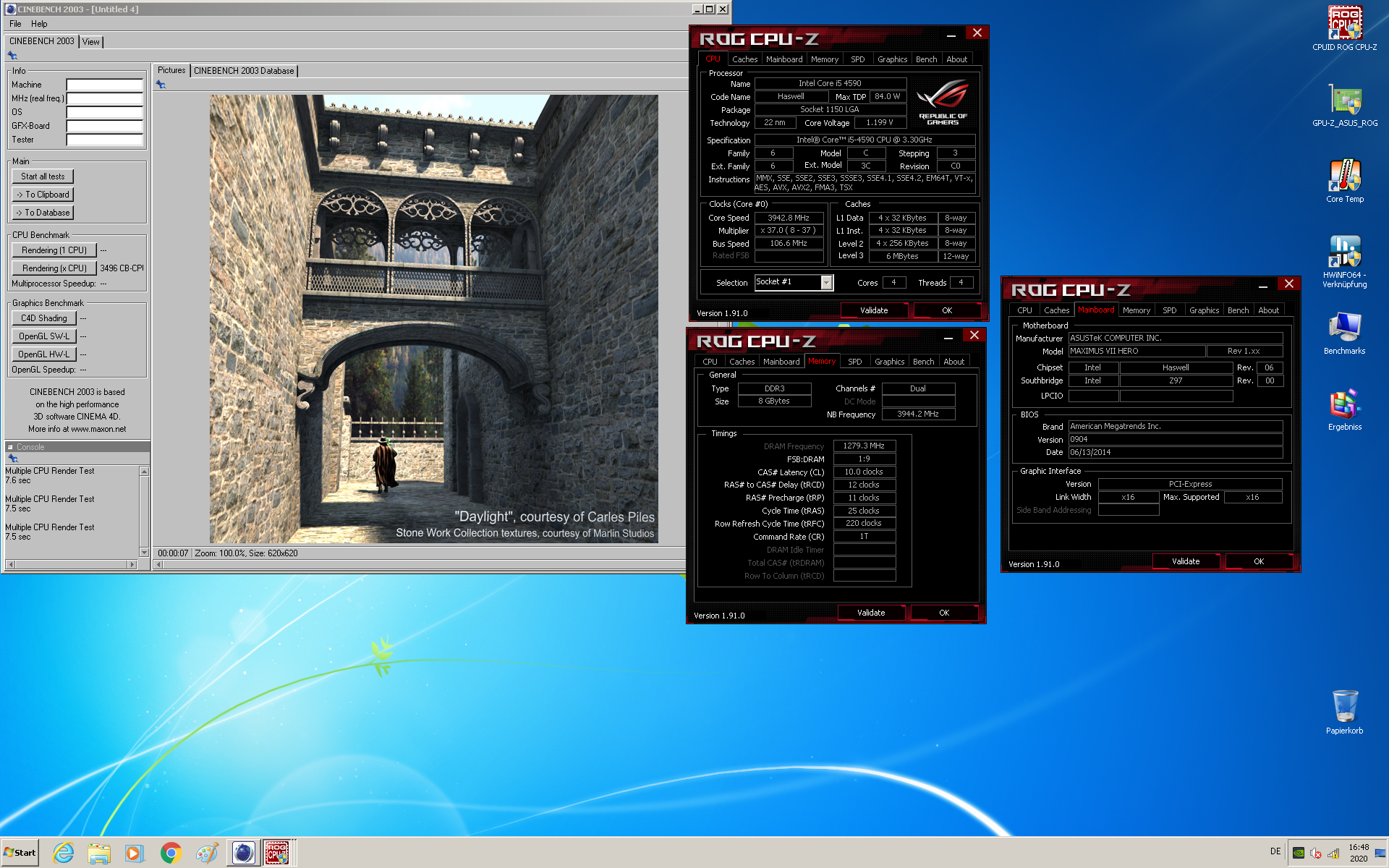Click the To Database button
The width and height of the screenshot is (1389, 868).
point(43,213)
